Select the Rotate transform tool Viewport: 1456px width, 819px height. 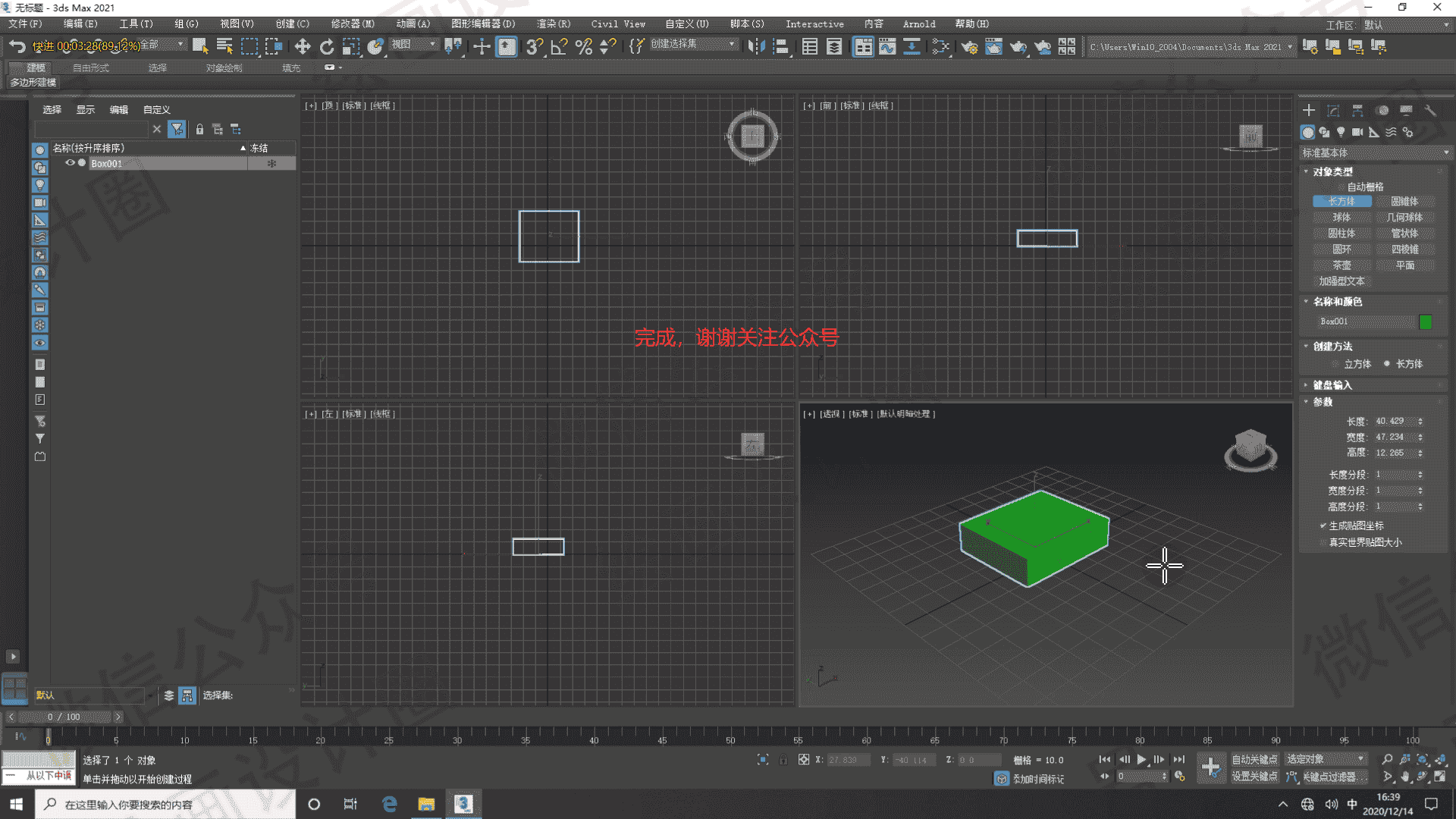327,47
